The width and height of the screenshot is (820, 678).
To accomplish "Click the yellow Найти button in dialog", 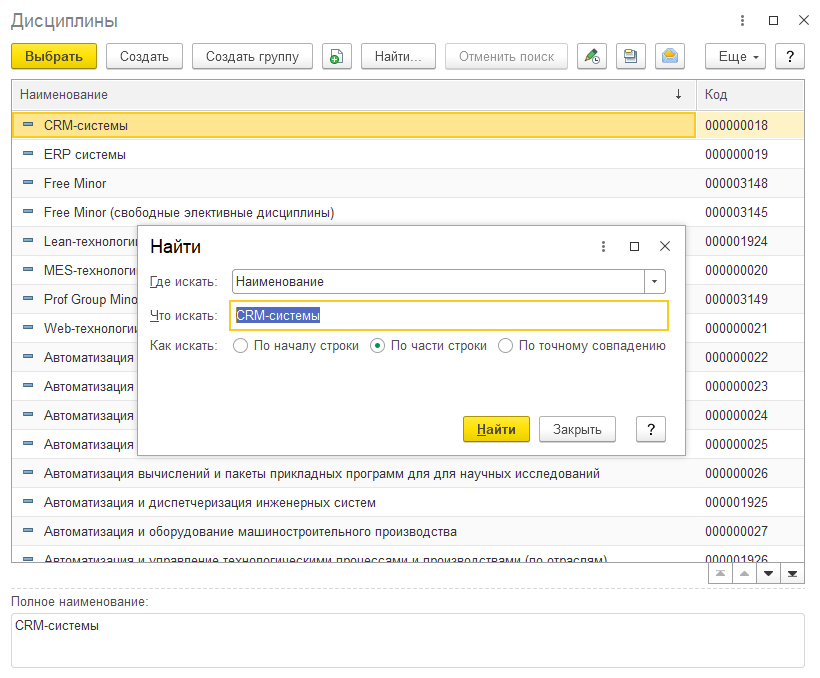I will pyautogui.click(x=496, y=430).
